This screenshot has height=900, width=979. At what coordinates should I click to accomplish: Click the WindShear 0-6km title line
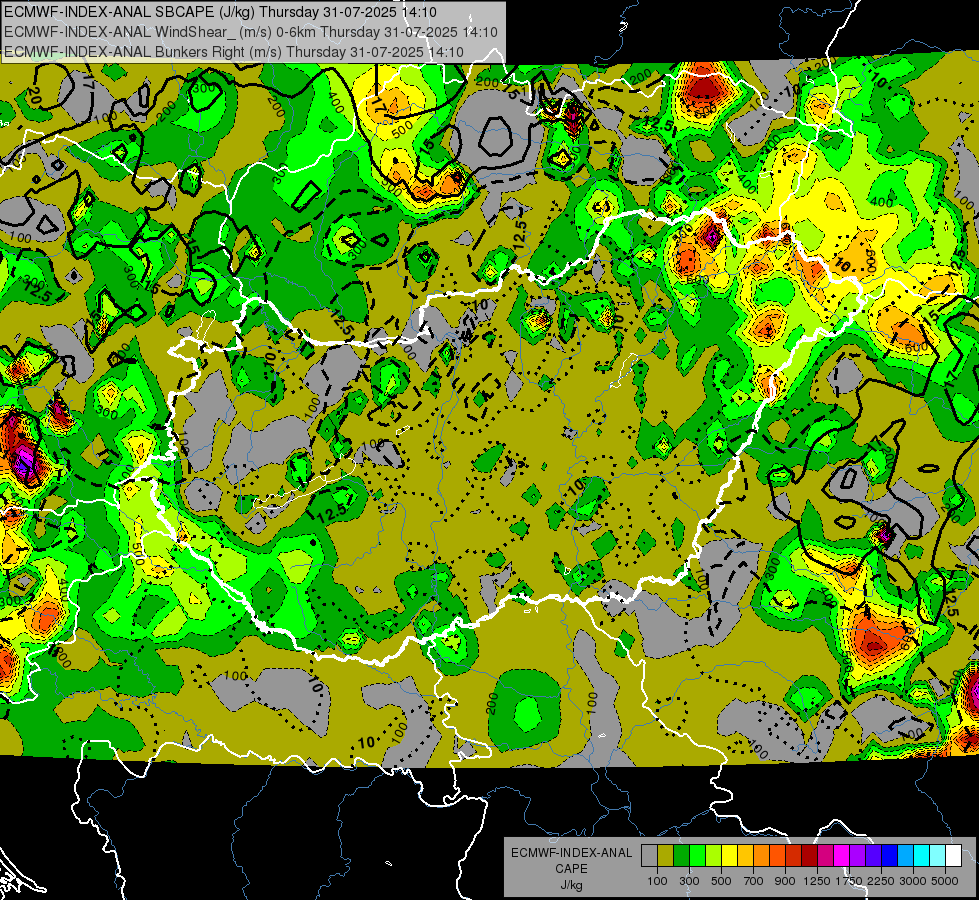pos(250,32)
